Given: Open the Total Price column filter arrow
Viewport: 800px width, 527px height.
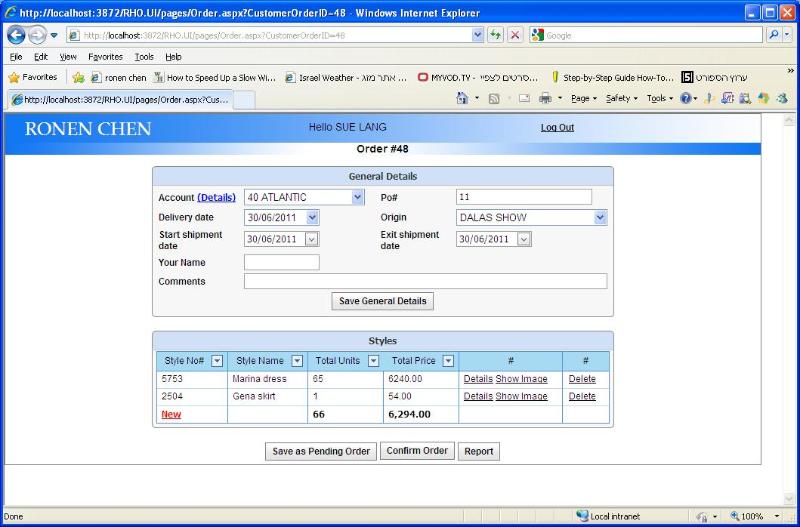Looking at the screenshot, I should pos(448,361).
